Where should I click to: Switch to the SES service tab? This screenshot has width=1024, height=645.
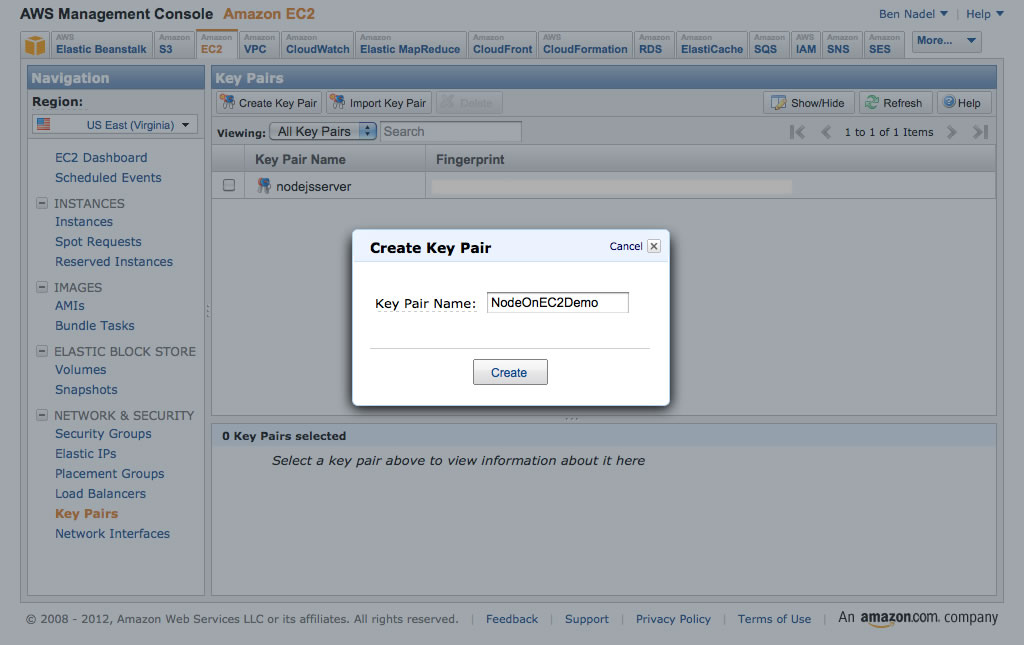pyautogui.click(x=884, y=44)
